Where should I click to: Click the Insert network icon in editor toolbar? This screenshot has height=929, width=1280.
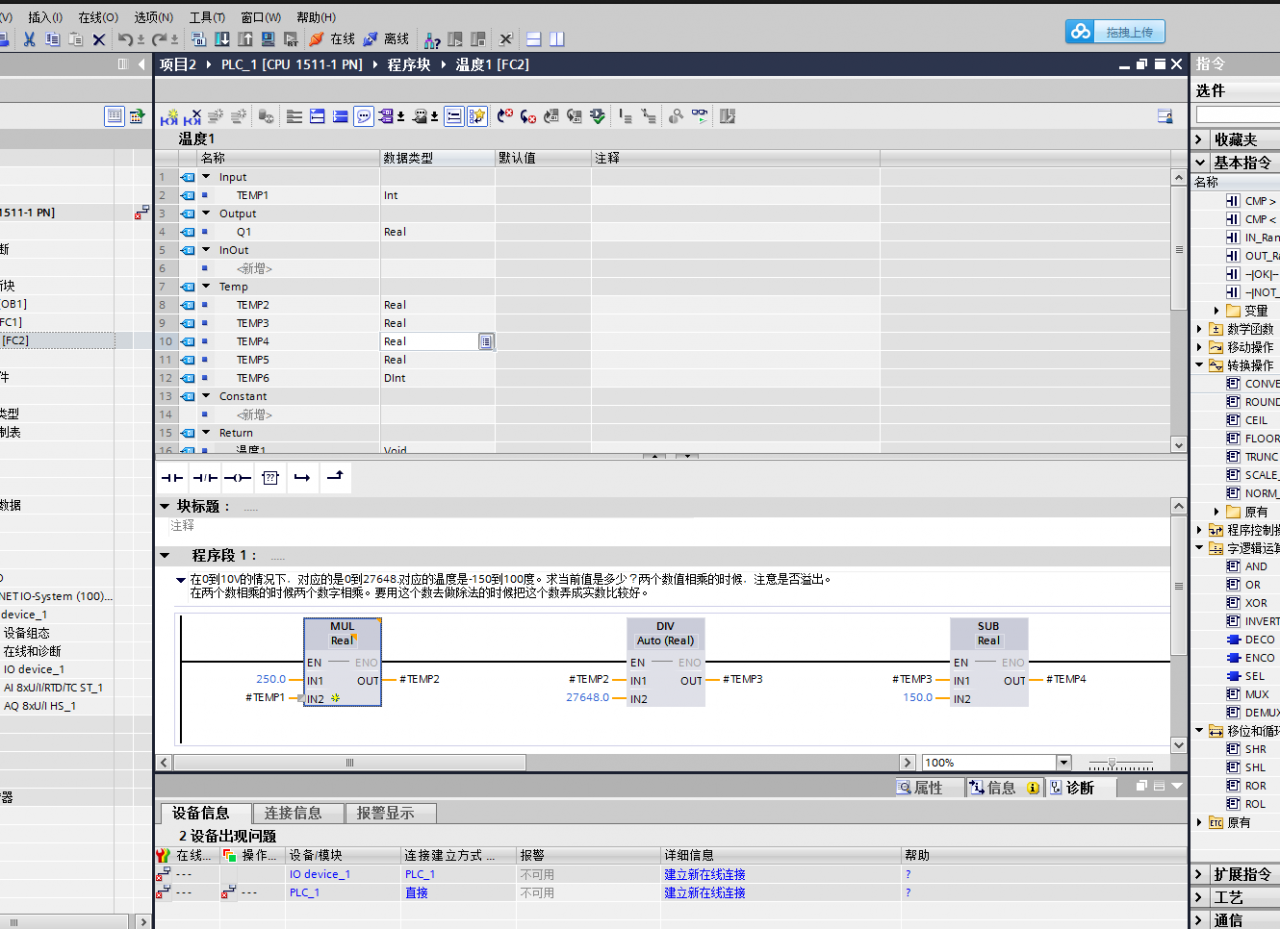(169, 116)
